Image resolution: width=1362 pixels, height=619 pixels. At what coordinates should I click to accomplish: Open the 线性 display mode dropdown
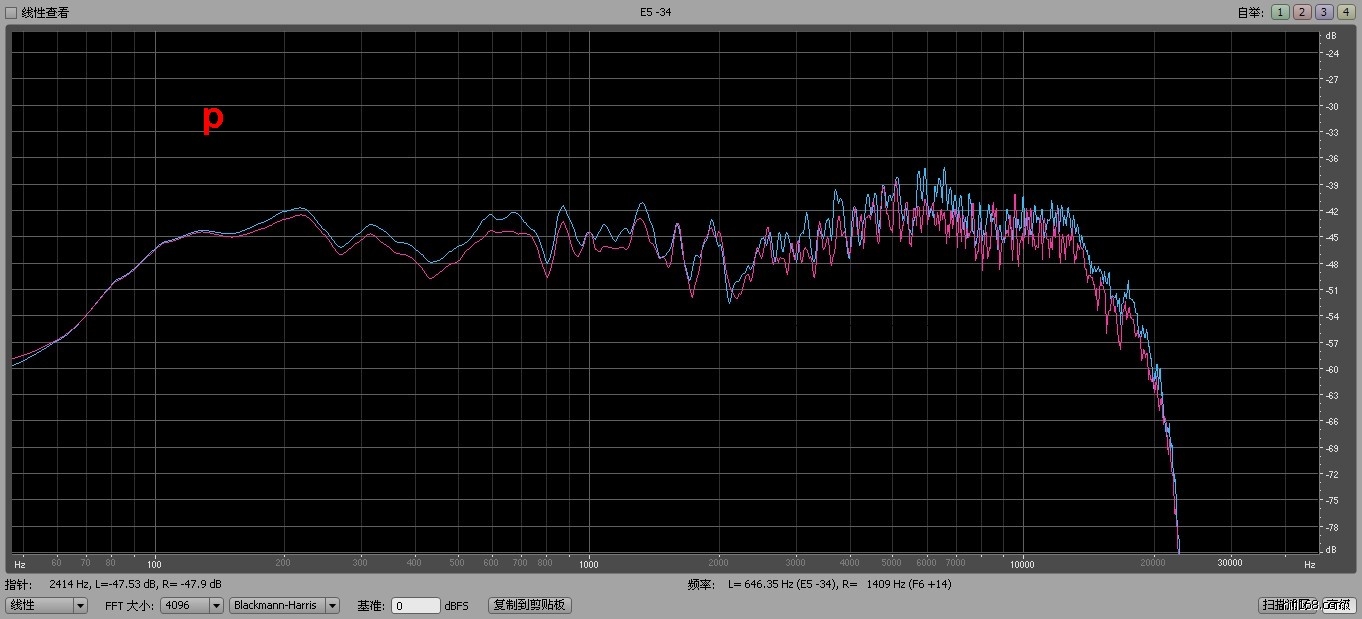click(47, 605)
